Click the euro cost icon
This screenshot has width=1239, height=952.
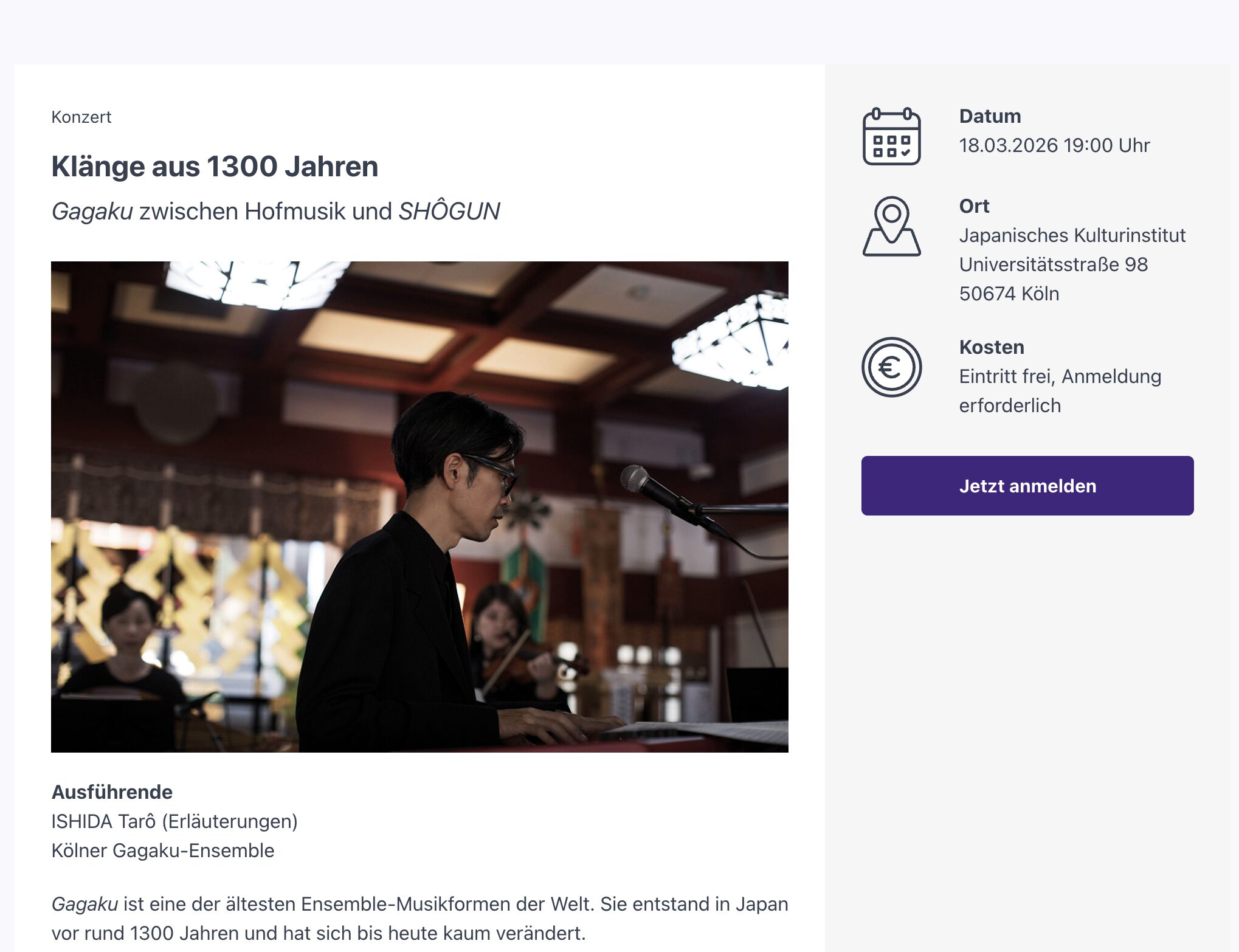pyautogui.click(x=891, y=367)
